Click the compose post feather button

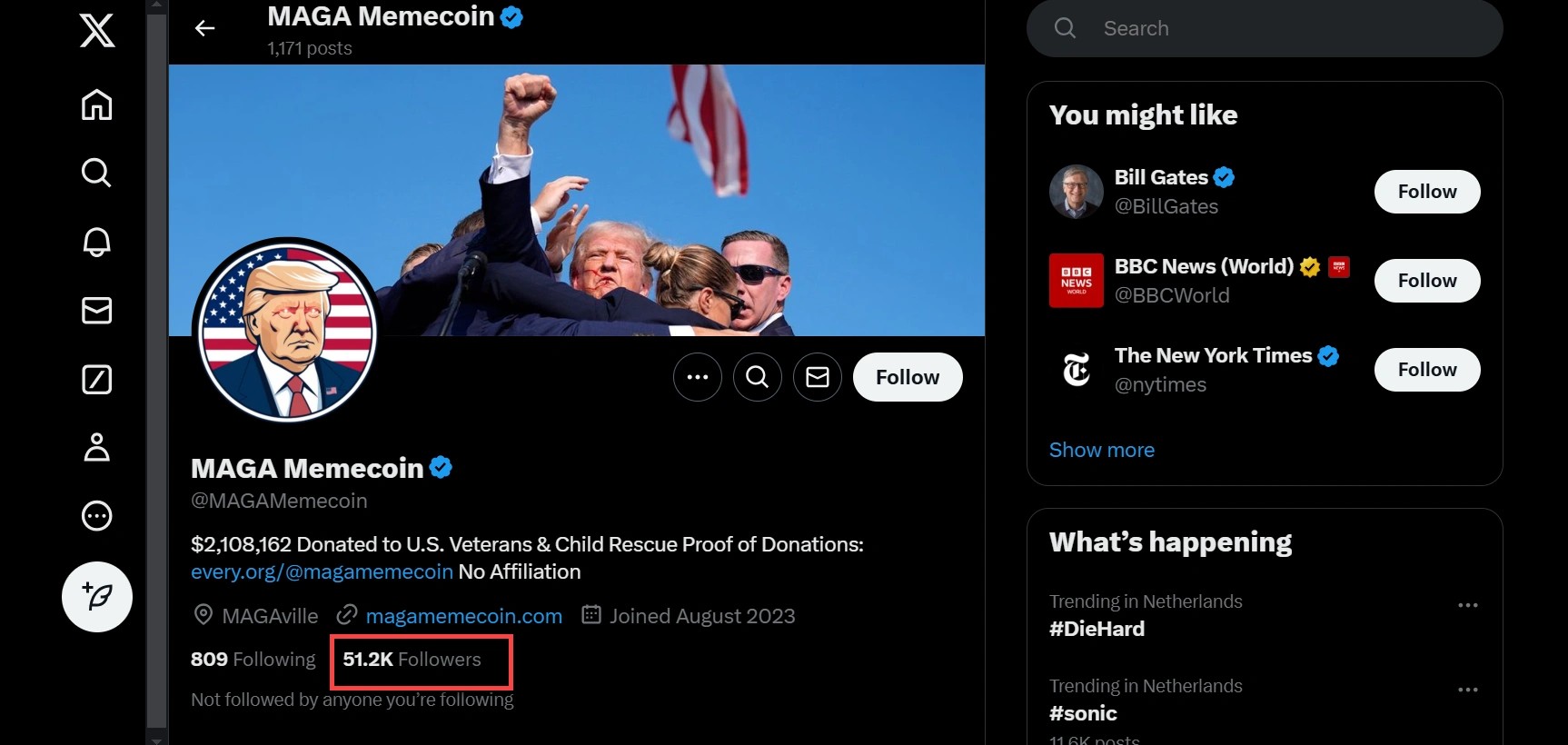pyautogui.click(x=96, y=597)
